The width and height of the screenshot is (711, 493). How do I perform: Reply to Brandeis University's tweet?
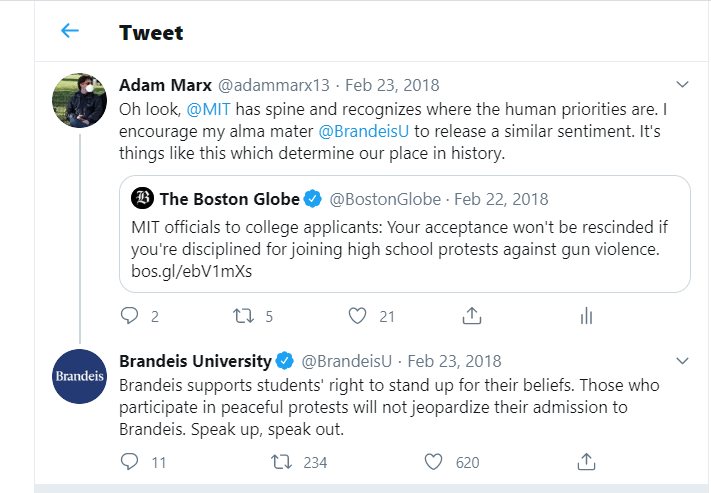pos(129,462)
